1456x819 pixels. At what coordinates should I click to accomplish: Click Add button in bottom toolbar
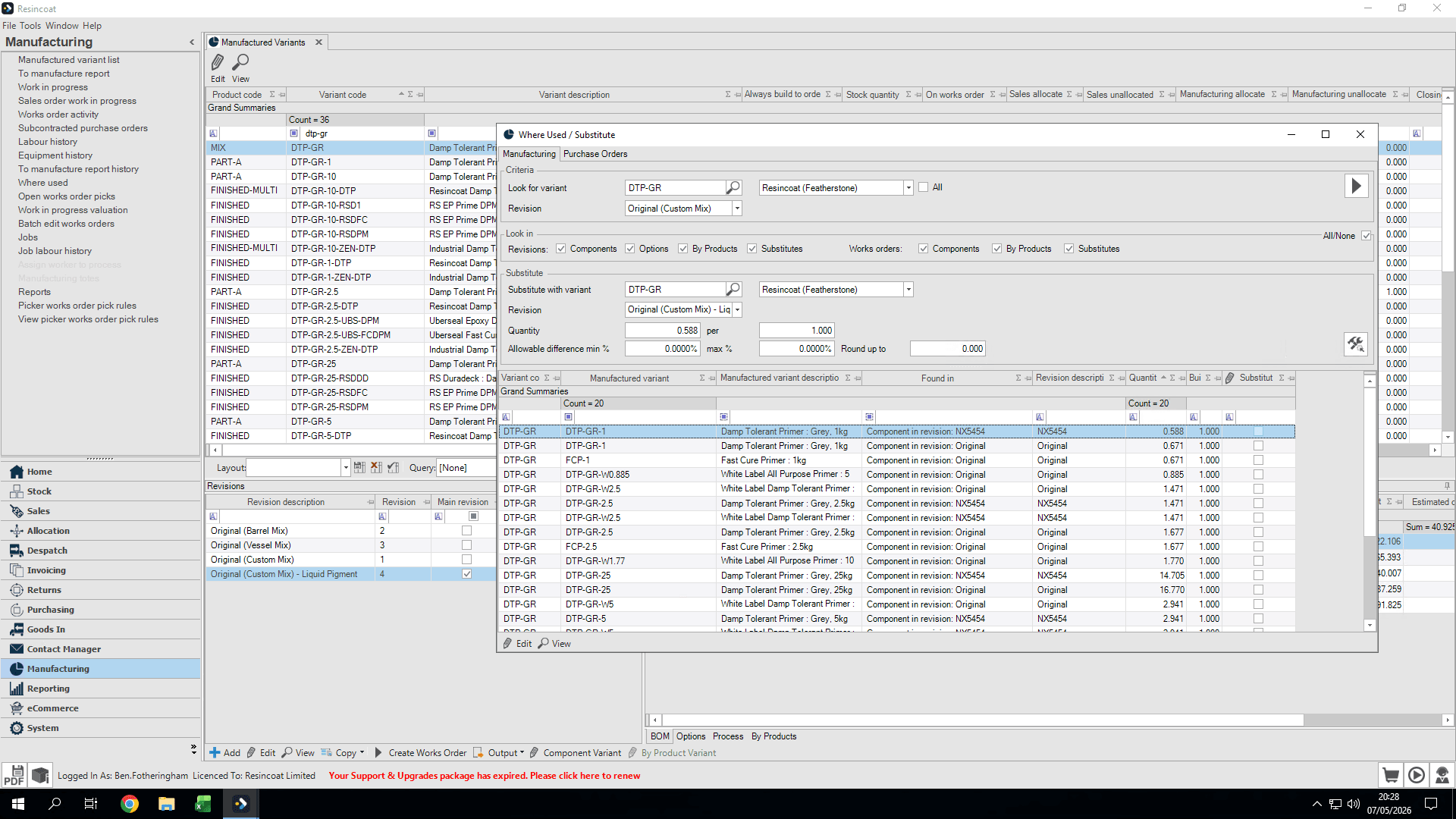(225, 753)
